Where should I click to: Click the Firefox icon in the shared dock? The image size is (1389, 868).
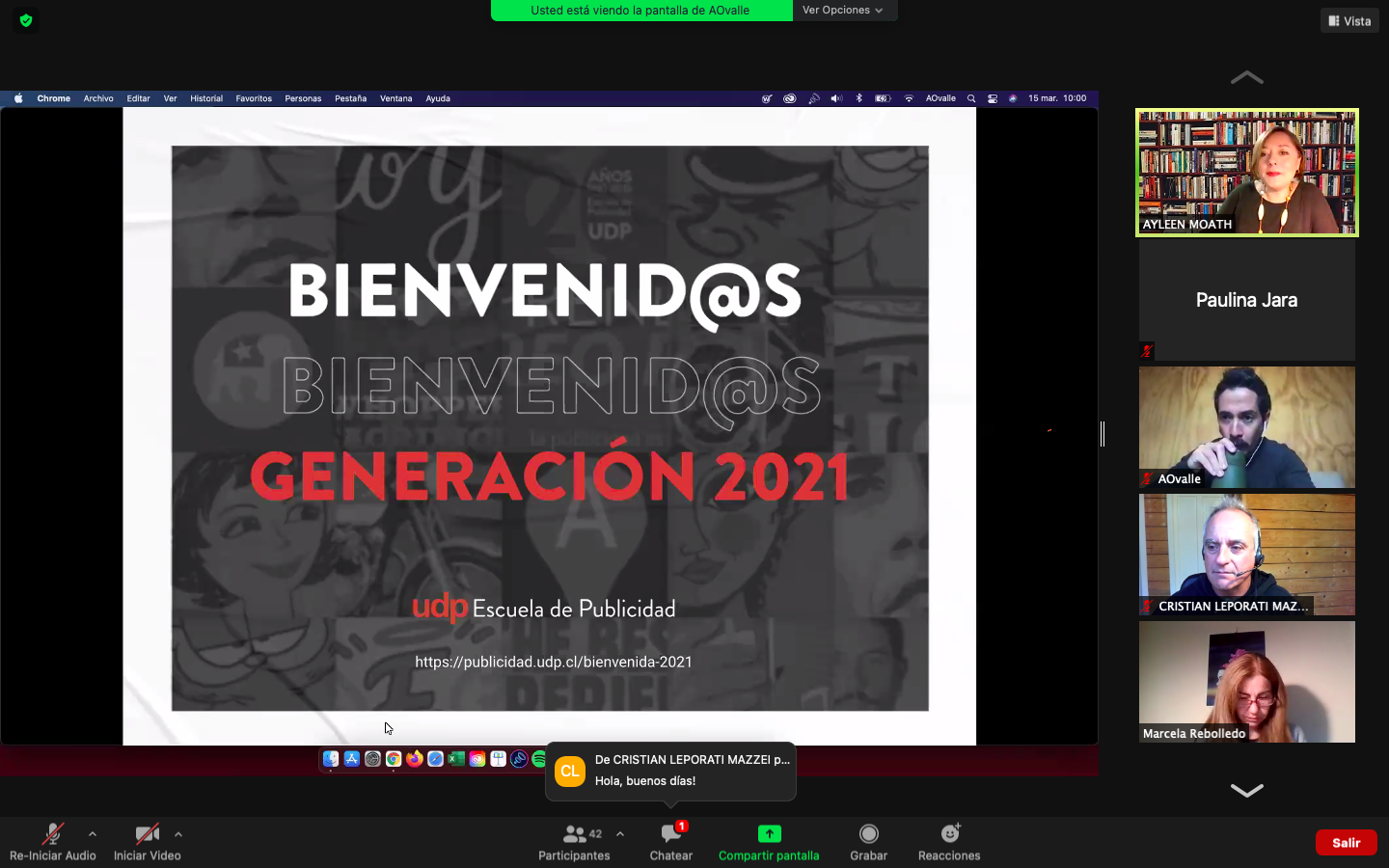(414, 759)
